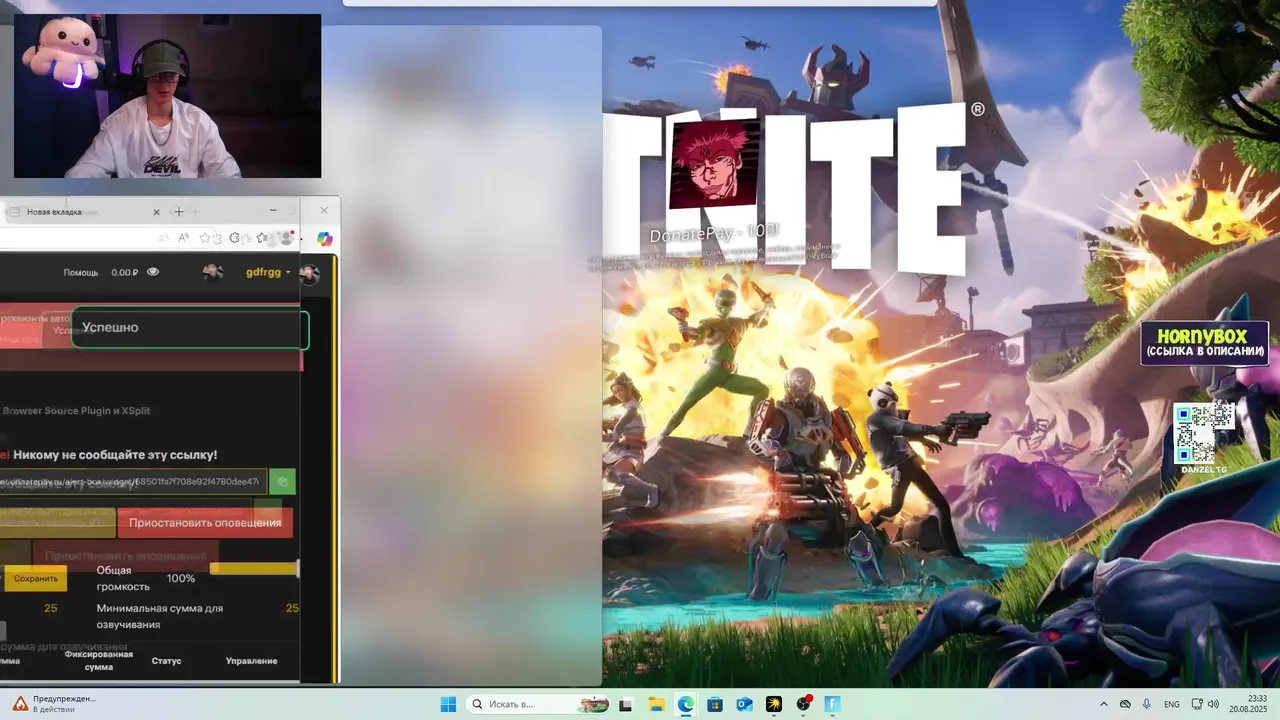This screenshot has height=720, width=1280.
Task: Open the Помощь help link
Action: (x=81, y=272)
